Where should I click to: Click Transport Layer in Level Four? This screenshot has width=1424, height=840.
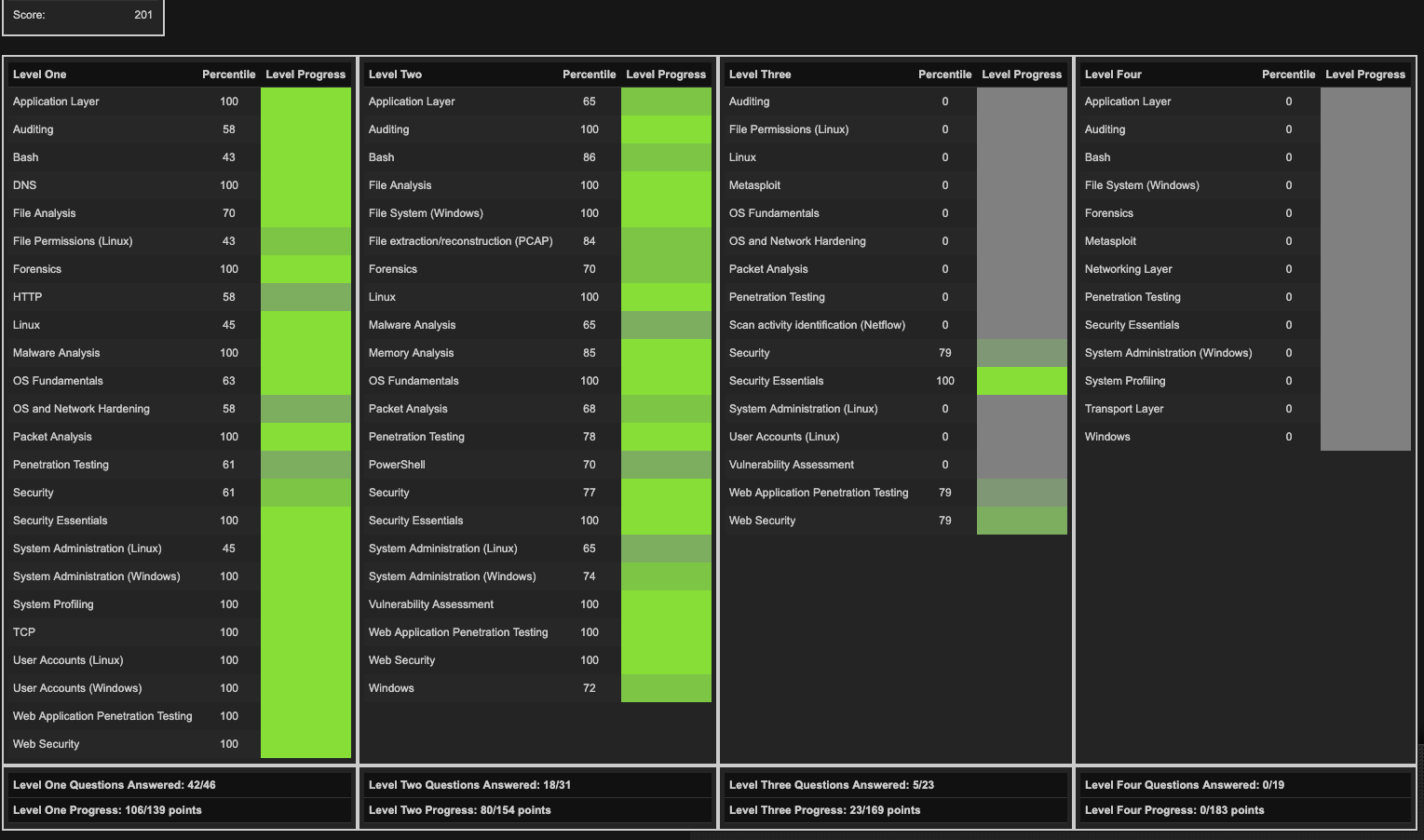tap(1123, 409)
